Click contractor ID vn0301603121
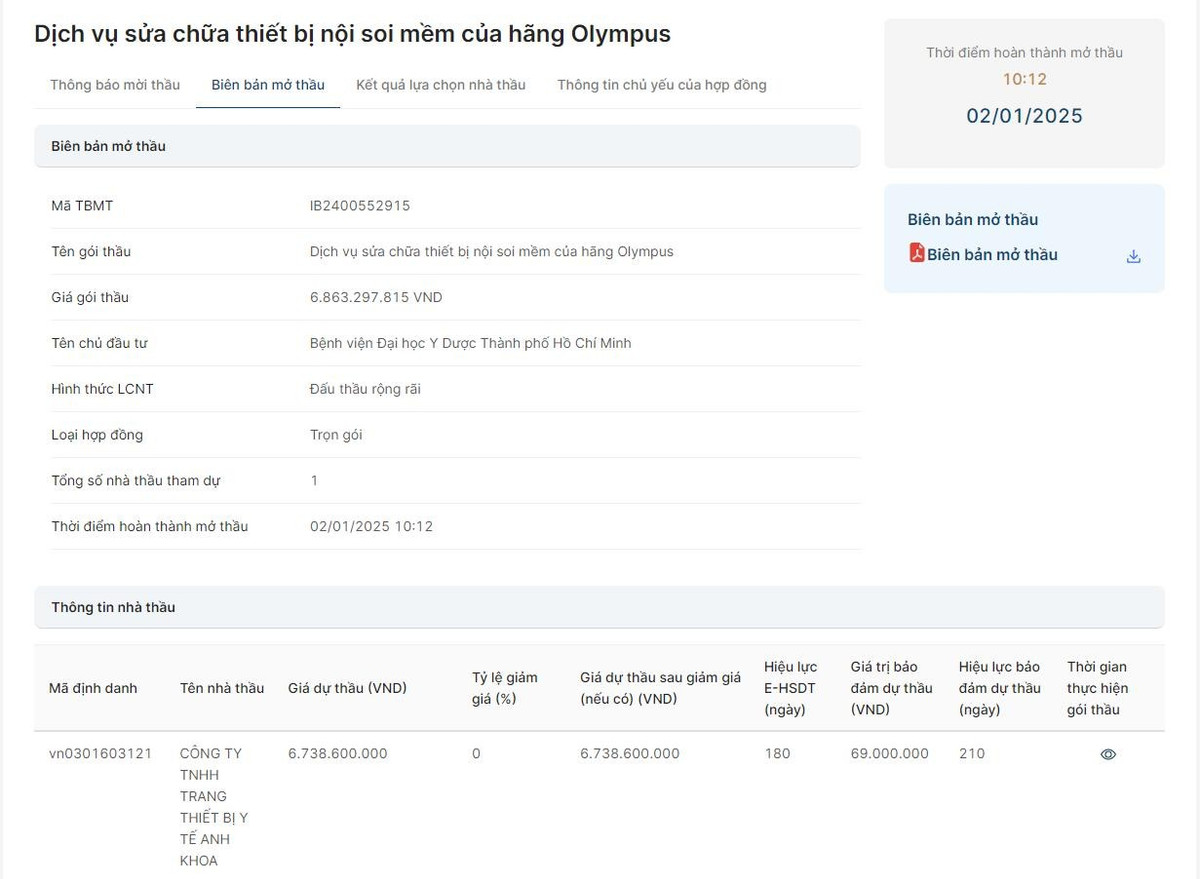The width and height of the screenshot is (1200, 879). pyautogui.click(x=100, y=753)
